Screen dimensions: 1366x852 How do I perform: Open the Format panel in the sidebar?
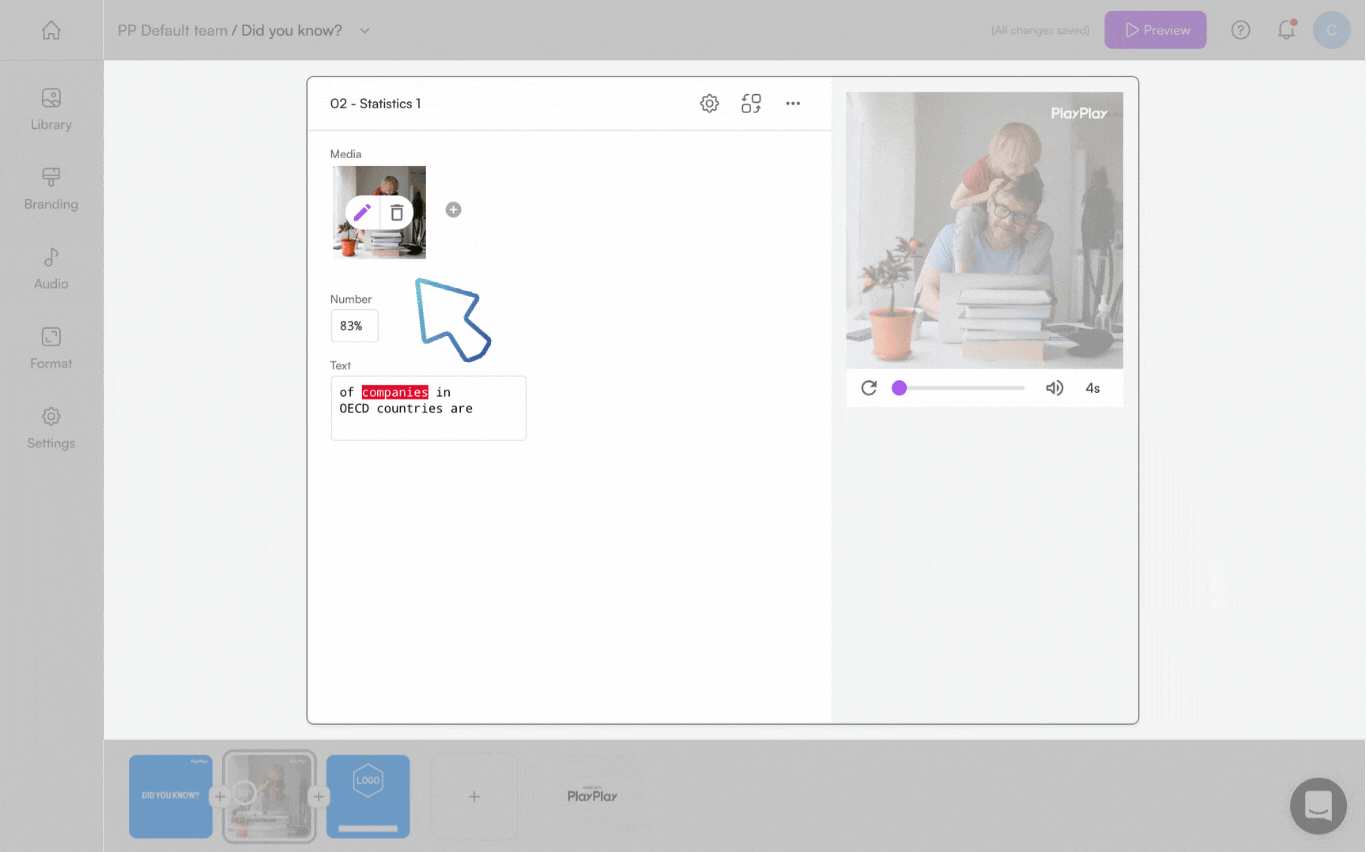50,348
